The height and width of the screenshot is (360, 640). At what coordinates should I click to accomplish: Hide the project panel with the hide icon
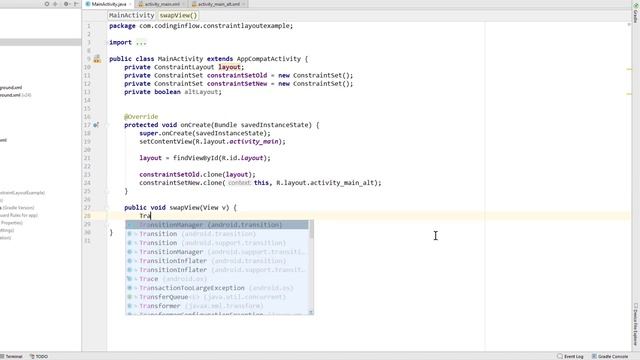[76, 4]
